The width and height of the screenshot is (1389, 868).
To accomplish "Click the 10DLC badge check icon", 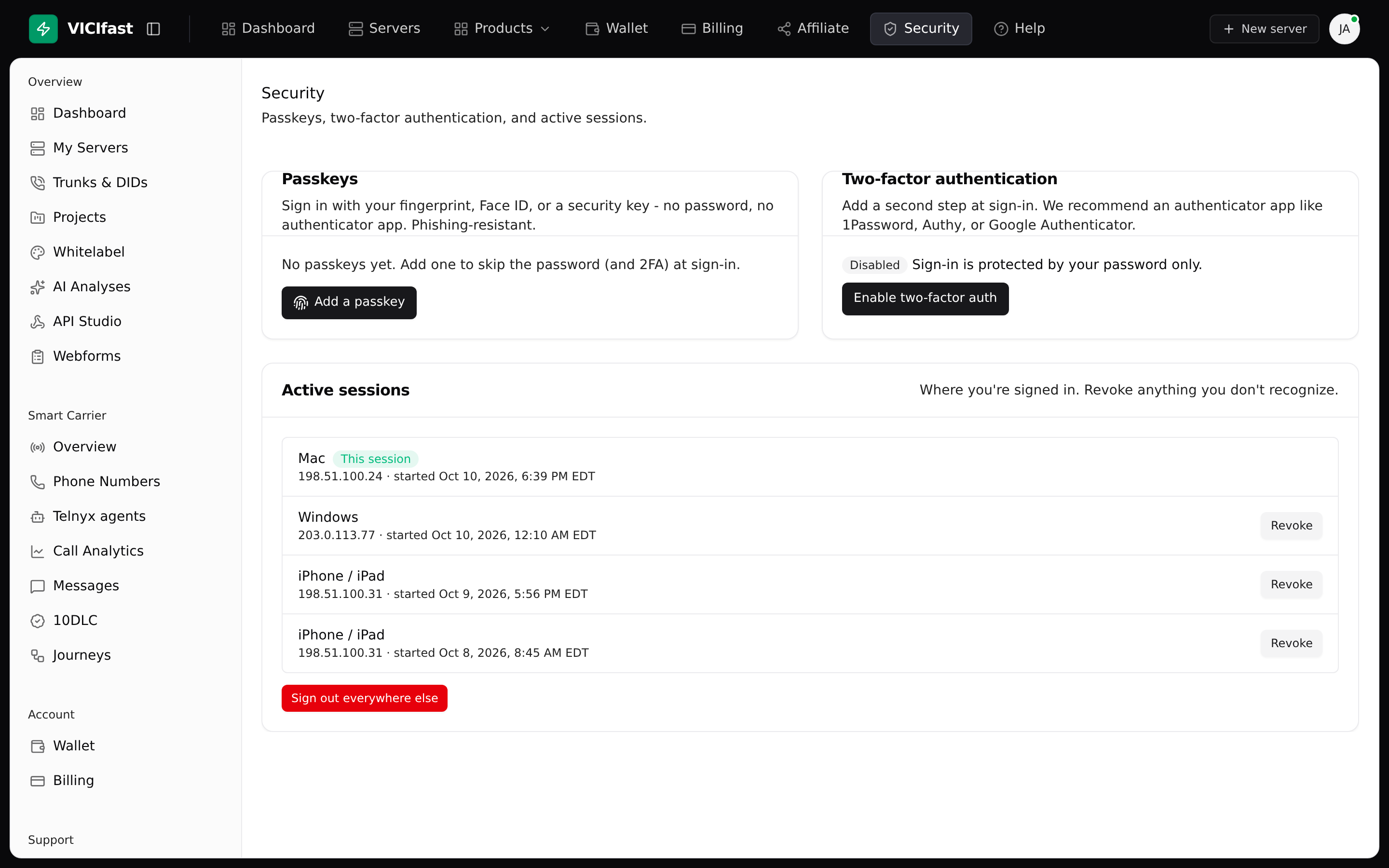I will click(x=37, y=621).
